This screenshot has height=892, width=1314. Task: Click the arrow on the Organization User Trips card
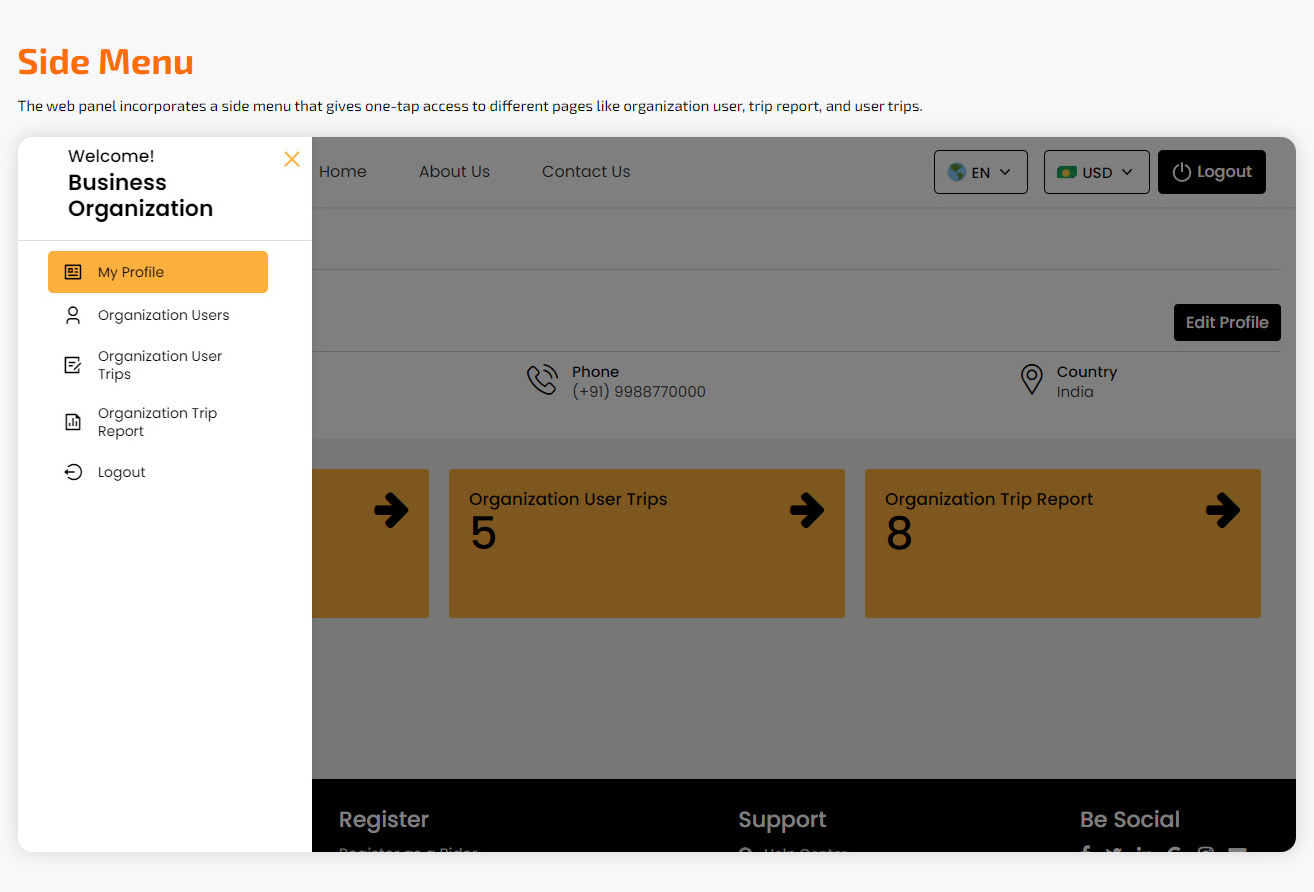pos(808,510)
